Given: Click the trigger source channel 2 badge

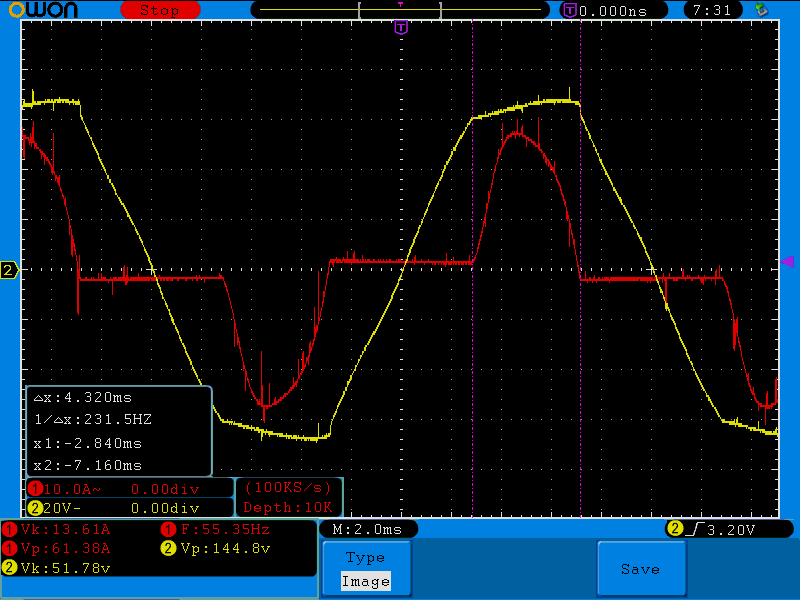Looking at the screenshot, I should pyautogui.click(x=674, y=529).
